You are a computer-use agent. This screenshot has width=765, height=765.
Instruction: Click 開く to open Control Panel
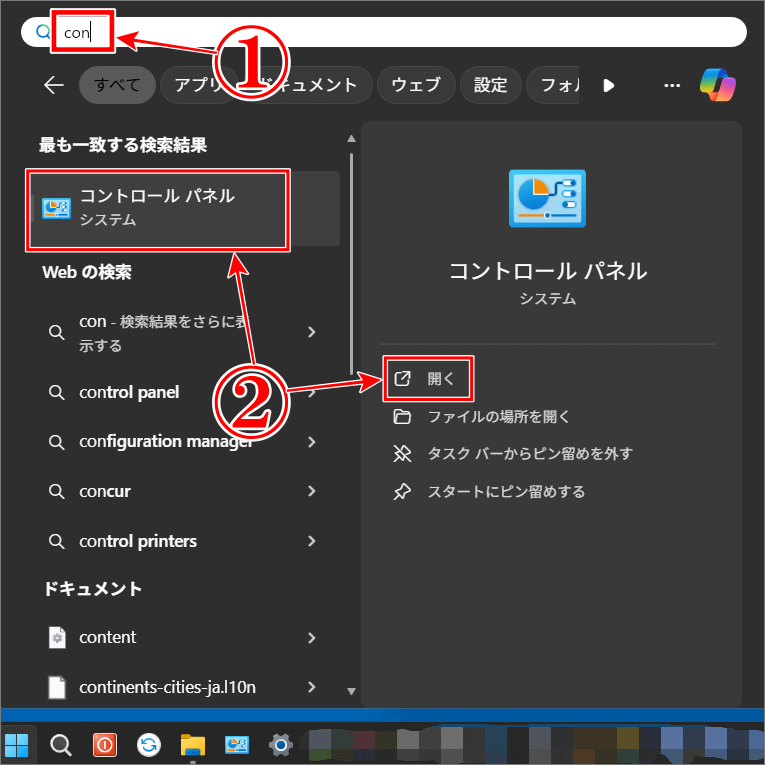(427, 378)
